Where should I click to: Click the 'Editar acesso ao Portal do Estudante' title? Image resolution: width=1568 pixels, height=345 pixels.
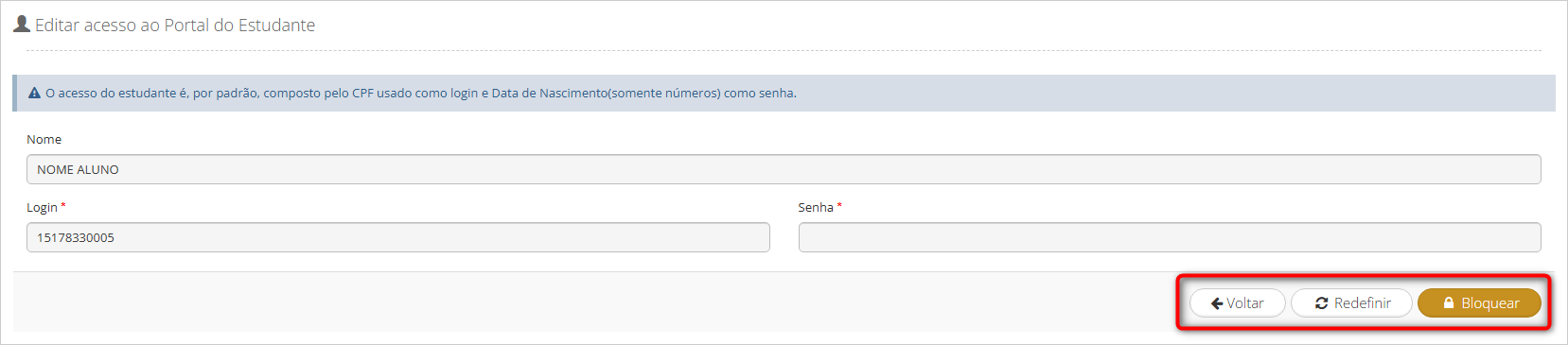click(x=175, y=25)
